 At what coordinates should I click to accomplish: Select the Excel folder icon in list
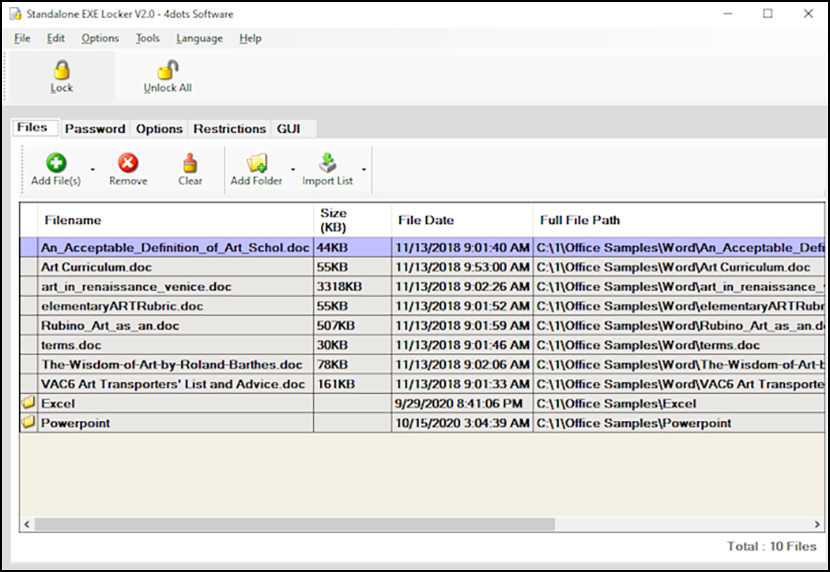pos(29,403)
